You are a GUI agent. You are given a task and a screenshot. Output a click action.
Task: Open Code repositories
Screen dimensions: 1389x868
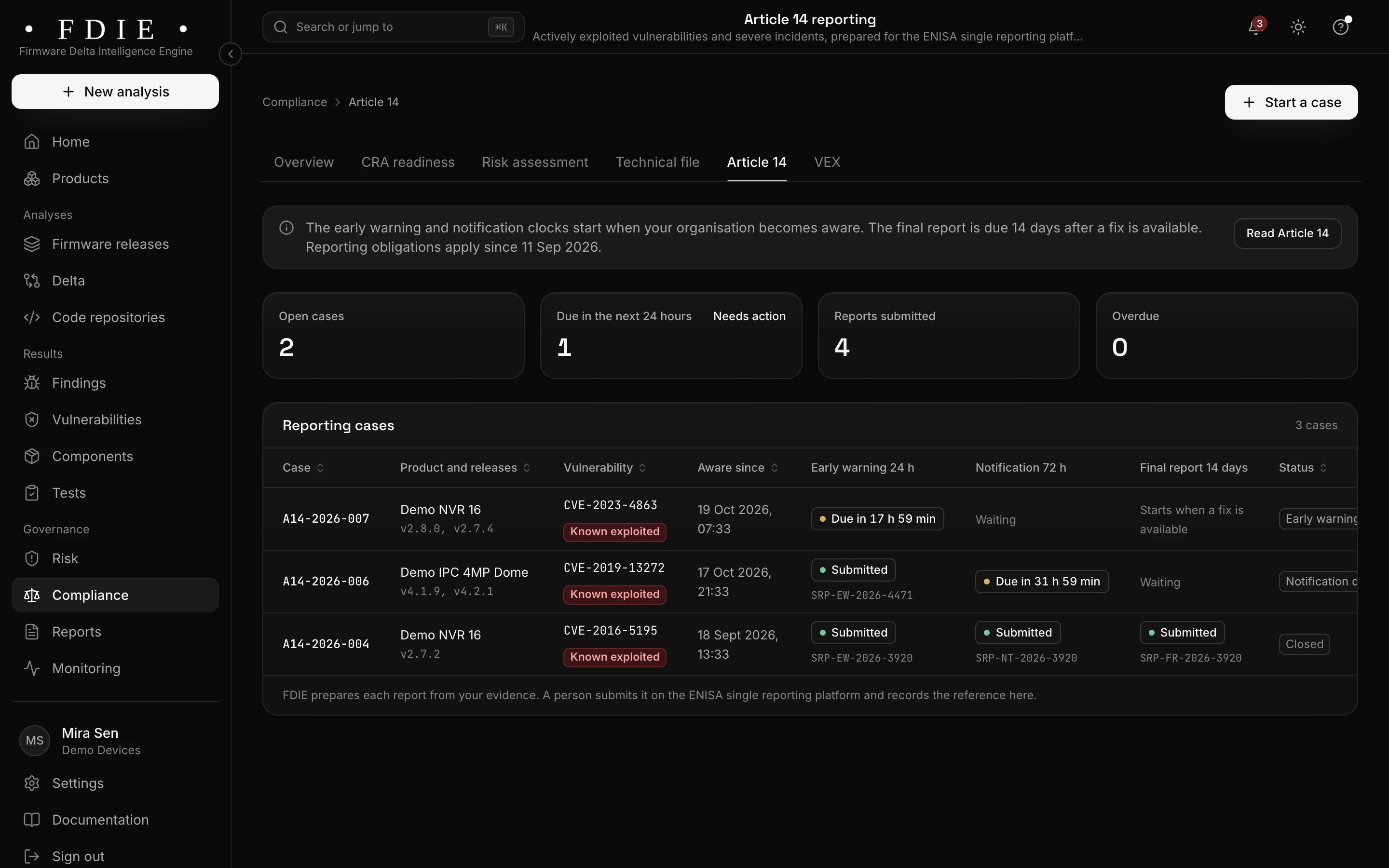[115, 317]
